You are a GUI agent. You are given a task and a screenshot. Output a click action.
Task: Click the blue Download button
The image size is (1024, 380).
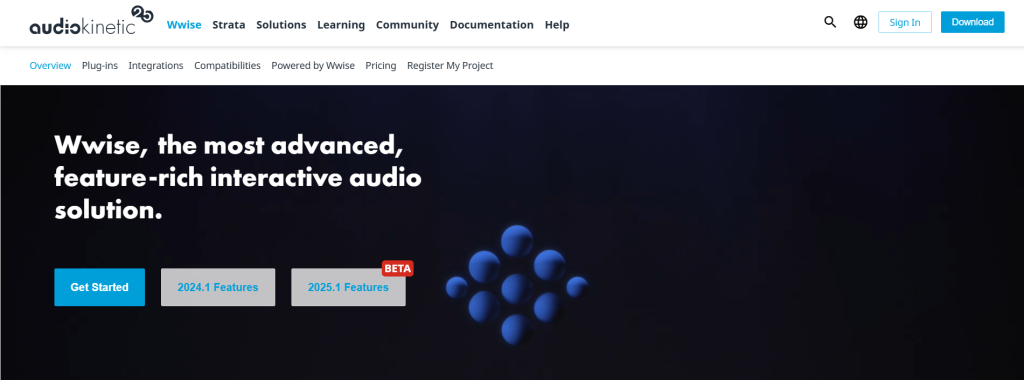pos(972,22)
